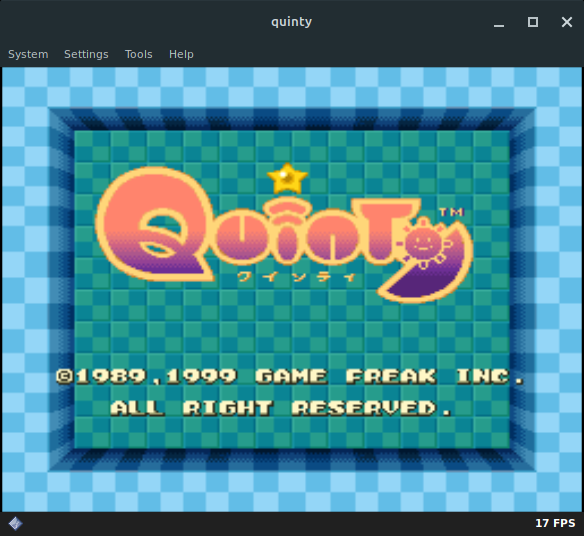Click the Japanese katakana subtitle text
The height and width of the screenshot is (536, 584).
[x=297, y=276]
